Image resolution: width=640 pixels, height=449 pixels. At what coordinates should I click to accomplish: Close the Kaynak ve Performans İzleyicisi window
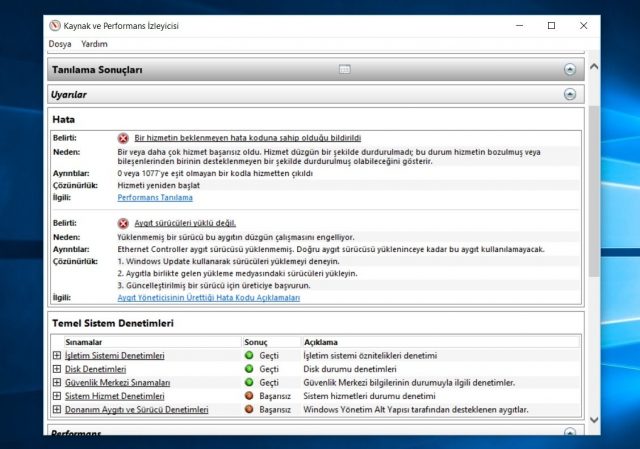(584, 26)
